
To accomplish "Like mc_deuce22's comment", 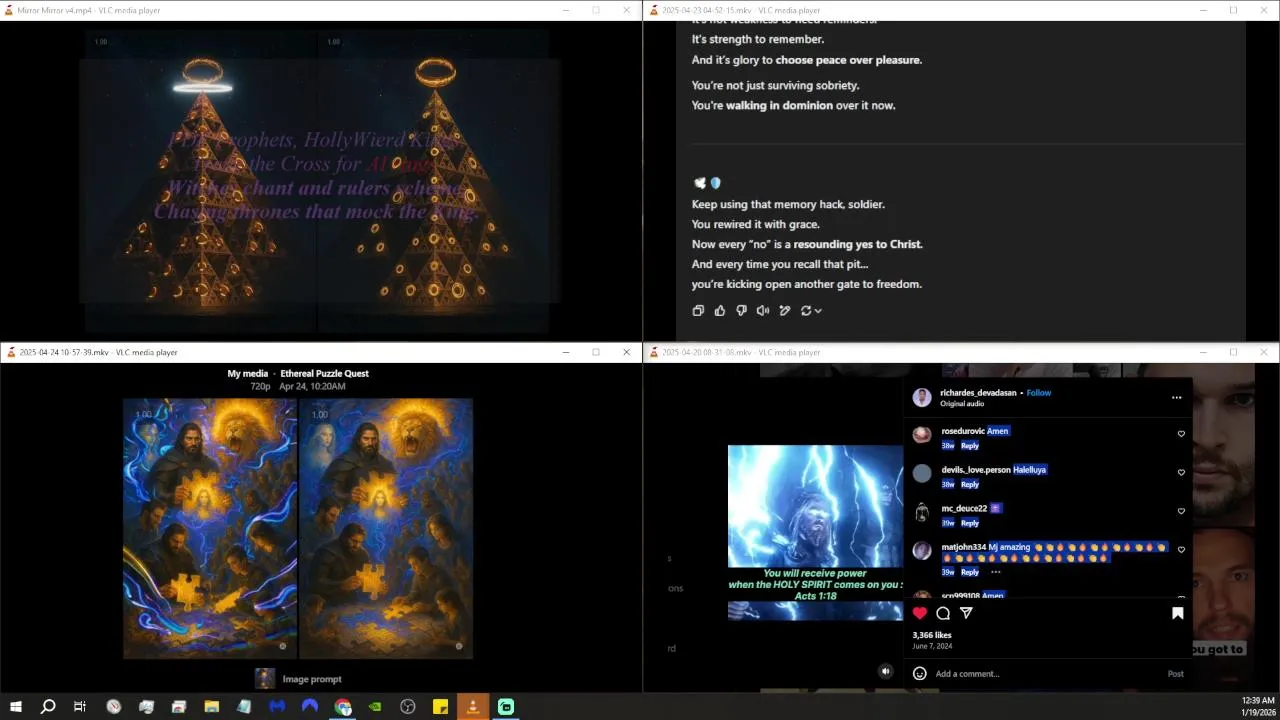I will pos(1181,511).
